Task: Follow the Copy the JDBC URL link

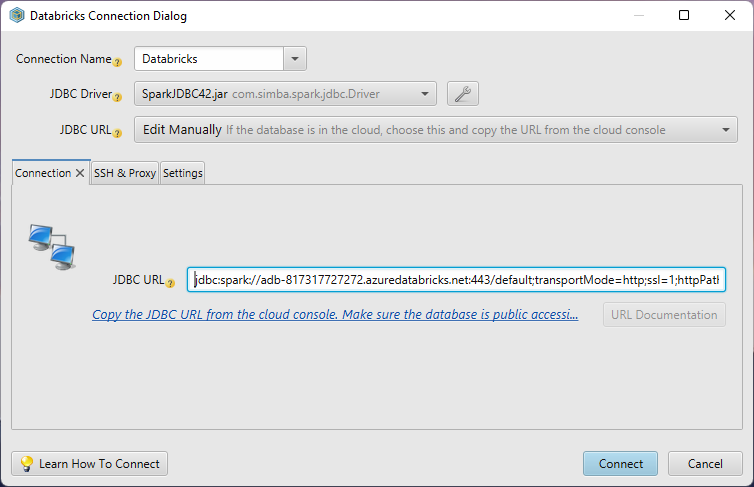Action: pyautogui.click(x=335, y=315)
